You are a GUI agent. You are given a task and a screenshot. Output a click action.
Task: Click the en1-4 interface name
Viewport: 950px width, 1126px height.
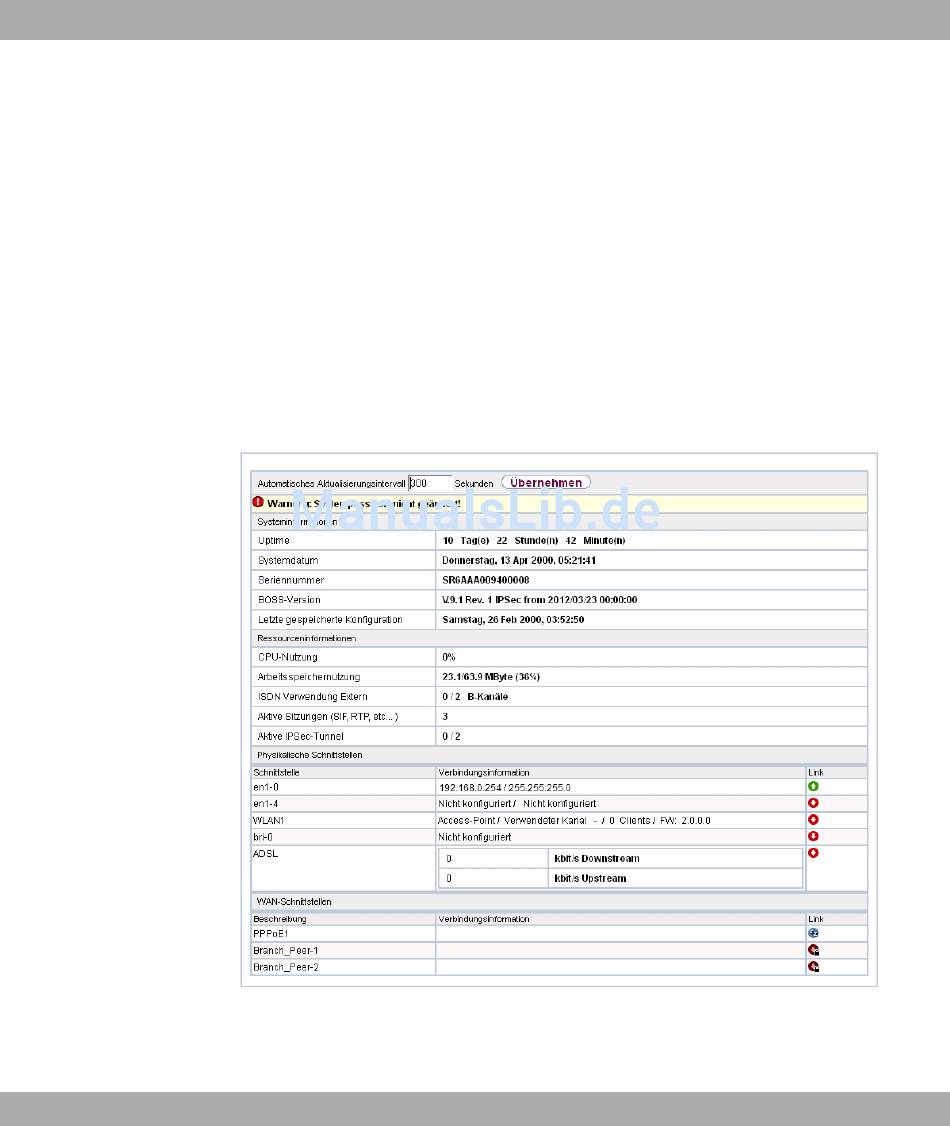(x=266, y=804)
